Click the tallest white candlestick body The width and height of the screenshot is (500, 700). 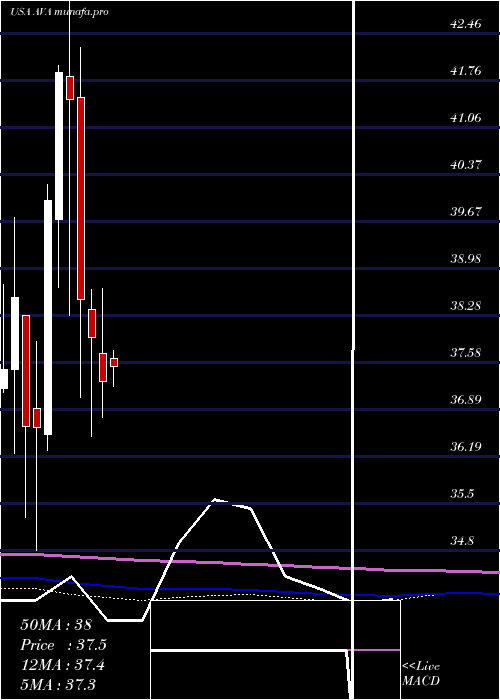tap(48, 317)
